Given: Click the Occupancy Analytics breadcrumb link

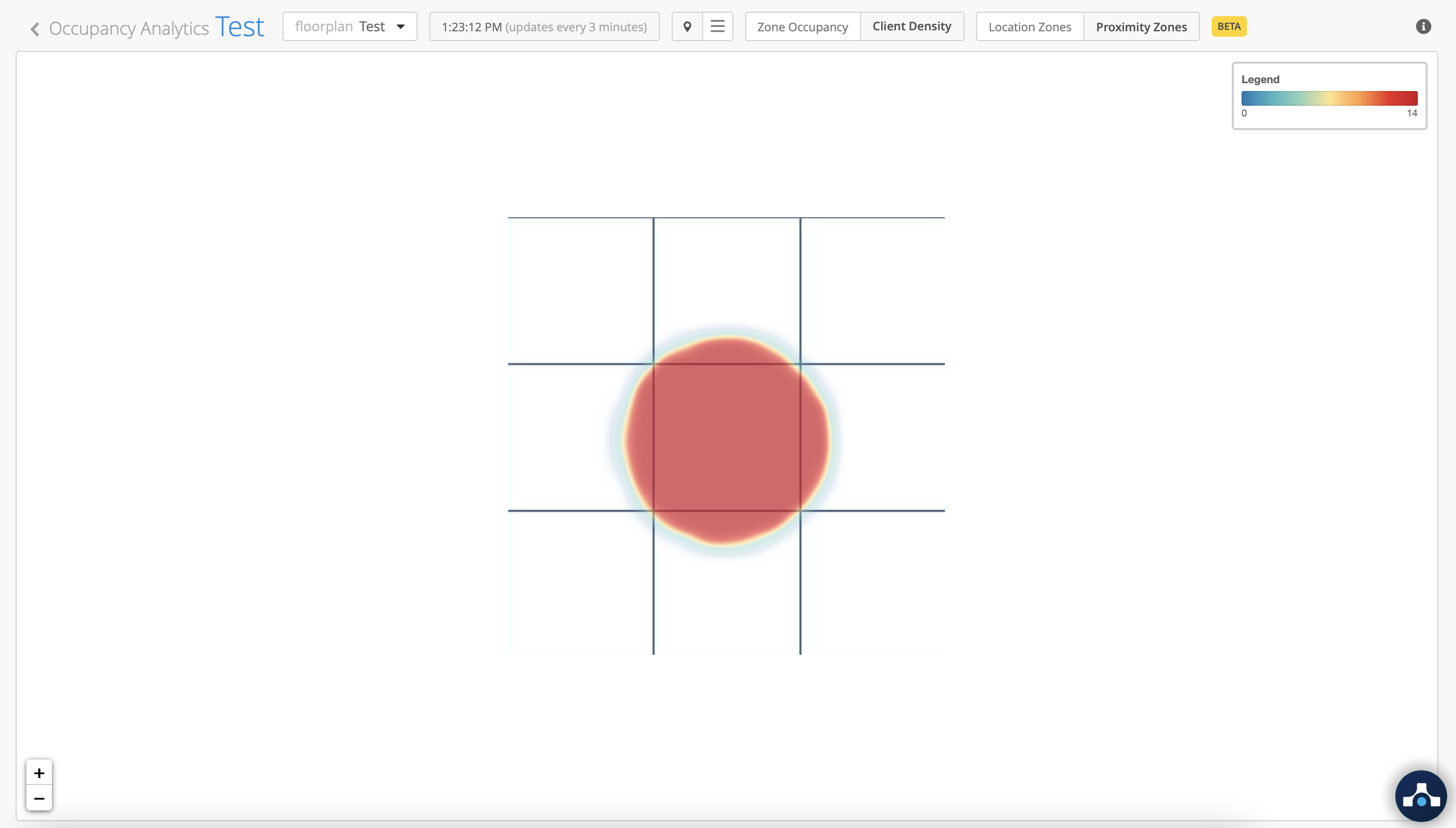Looking at the screenshot, I should tap(129, 28).
